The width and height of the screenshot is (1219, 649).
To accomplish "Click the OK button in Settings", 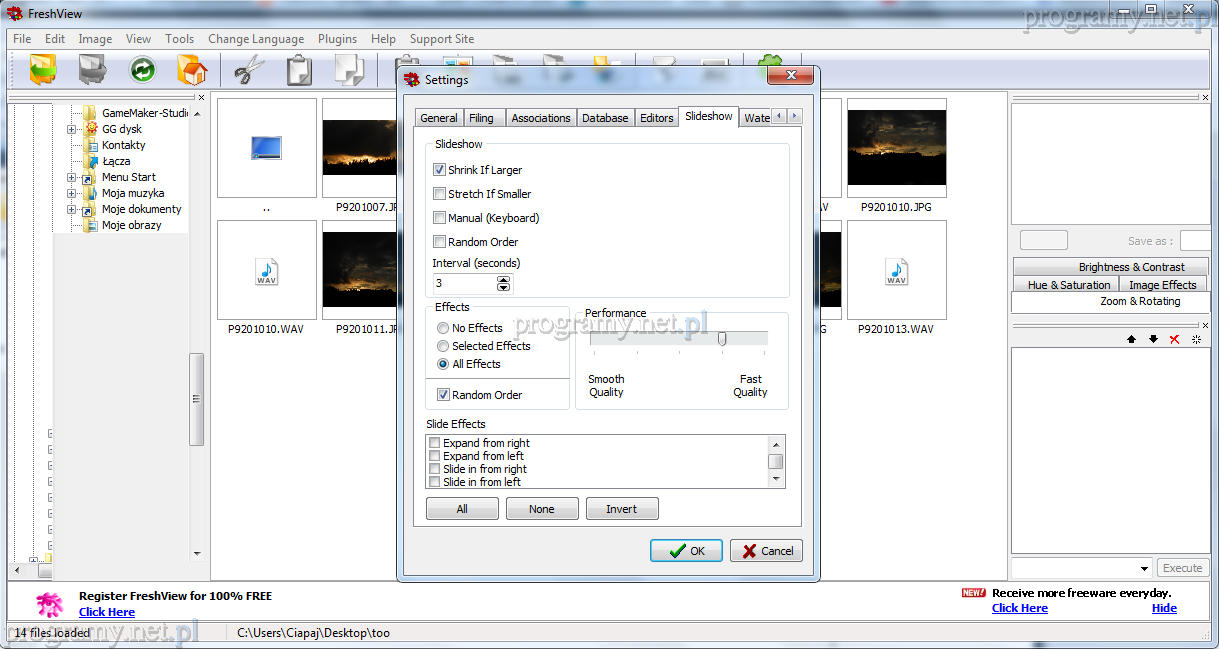I will pyautogui.click(x=686, y=551).
